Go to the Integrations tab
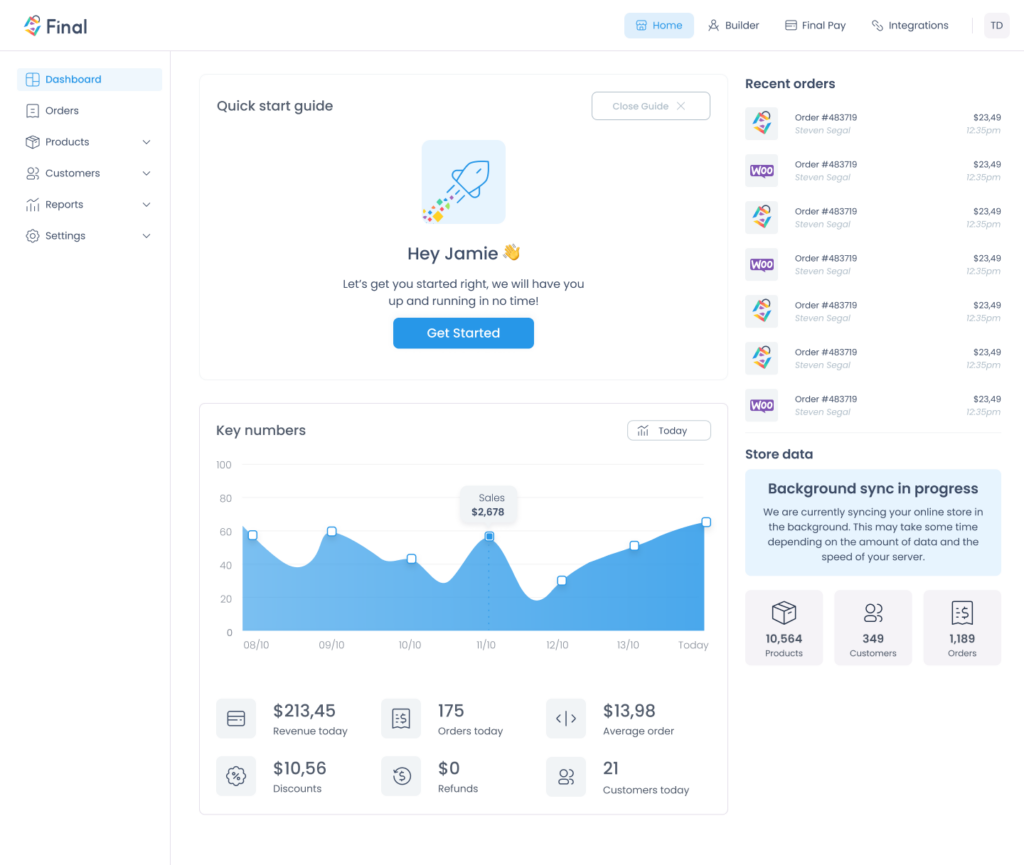 tap(910, 25)
